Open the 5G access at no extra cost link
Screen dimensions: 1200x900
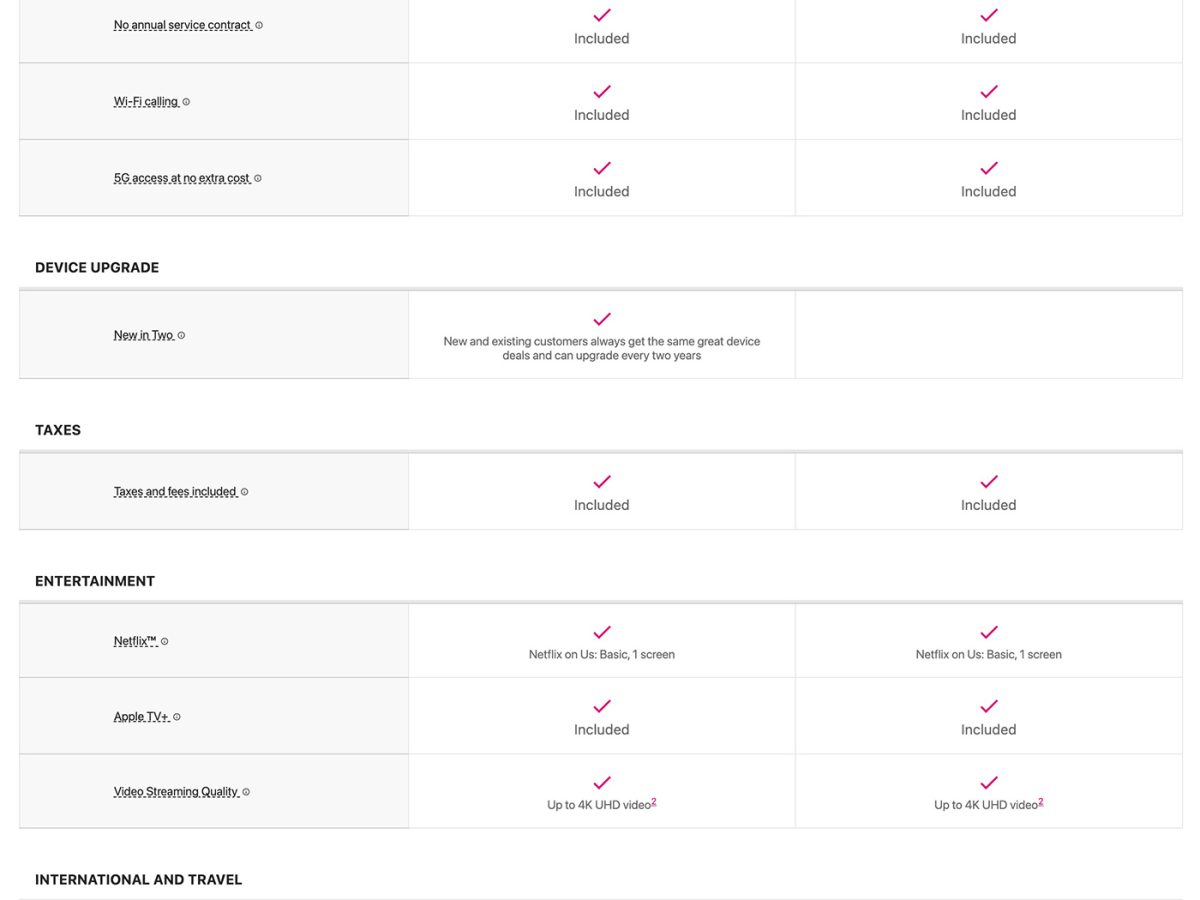181,178
